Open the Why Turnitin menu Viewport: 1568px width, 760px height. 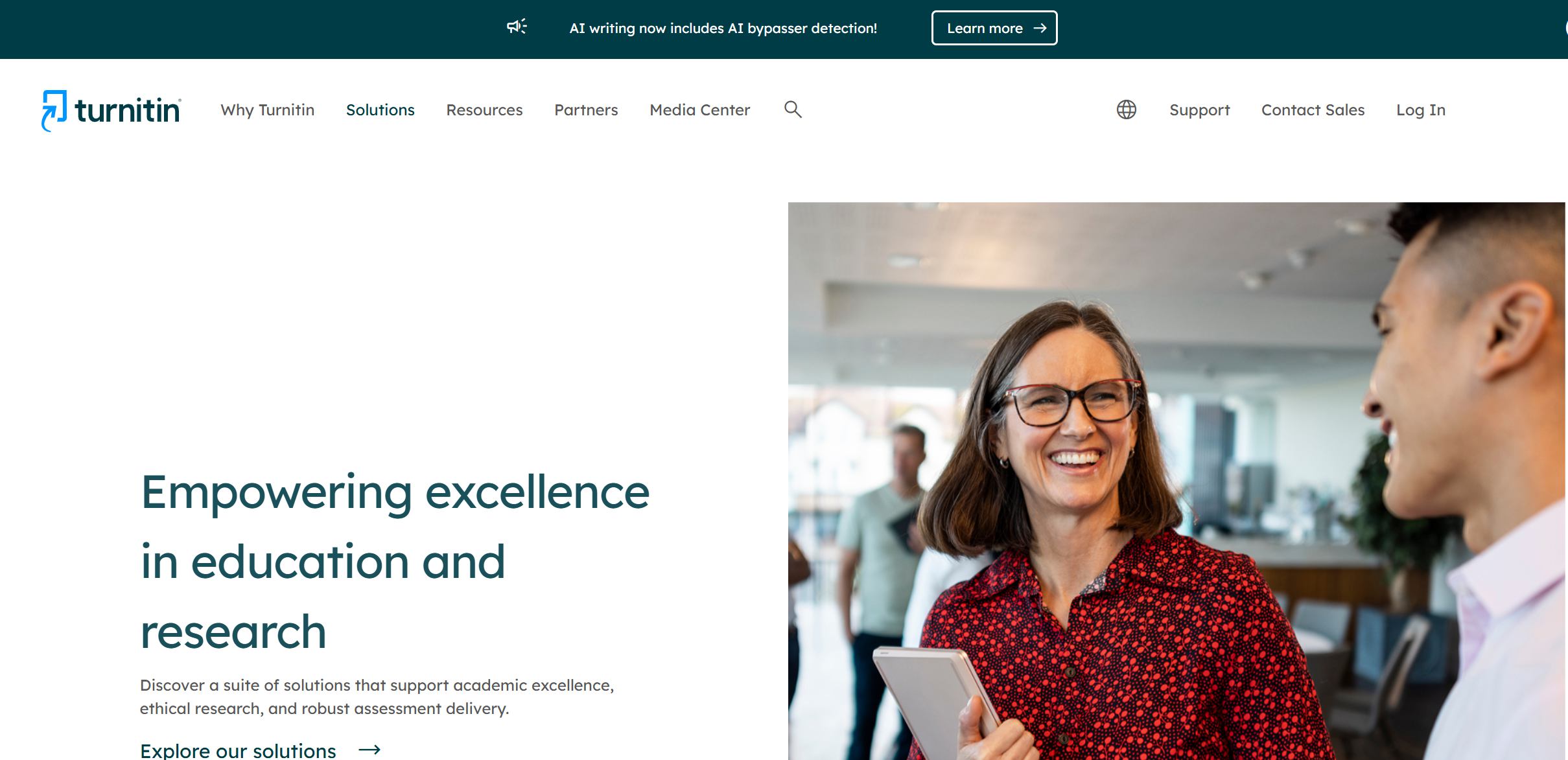point(267,110)
